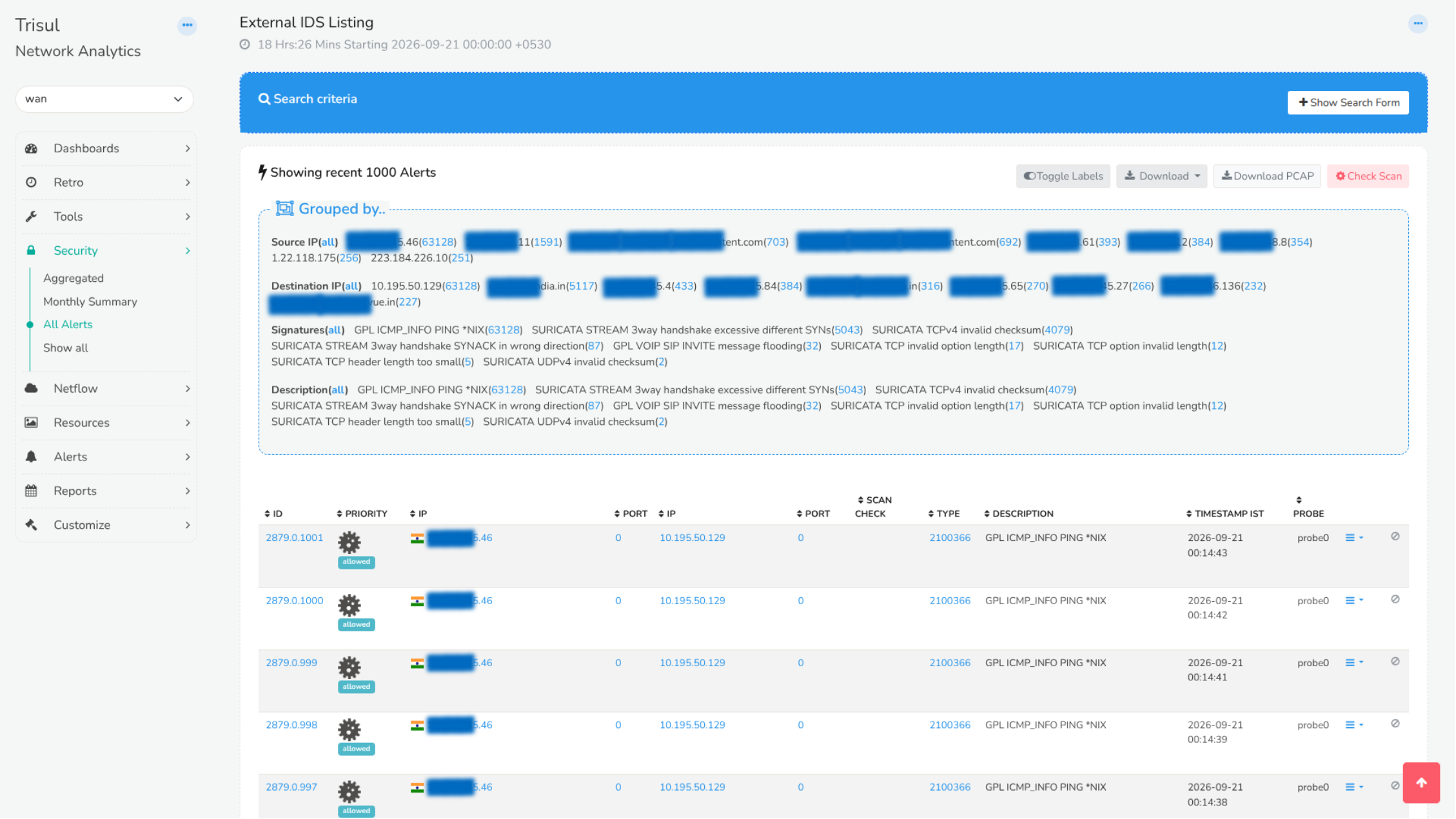Viewport: 1456px width, 819px height.
Task: Open the page options ellipsis in the top right
Action: 1417,24
